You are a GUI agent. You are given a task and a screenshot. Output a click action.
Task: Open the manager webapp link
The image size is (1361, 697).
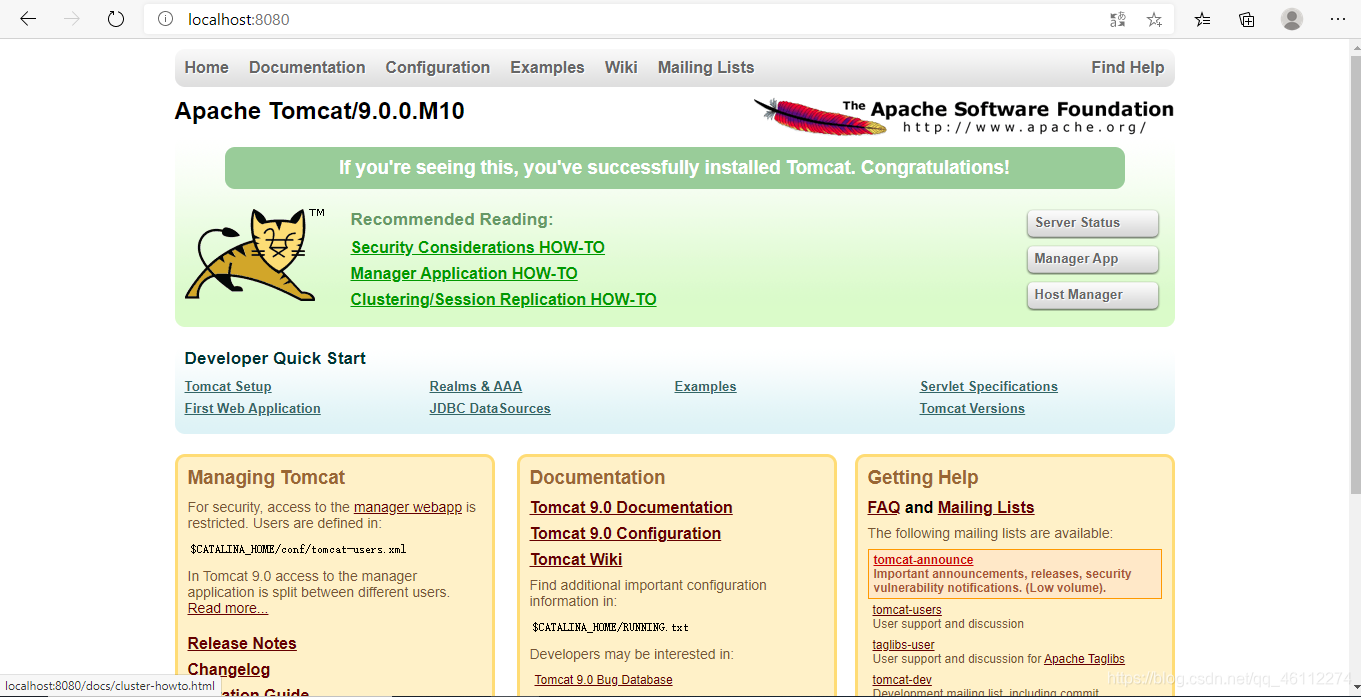tap(408, 507)
